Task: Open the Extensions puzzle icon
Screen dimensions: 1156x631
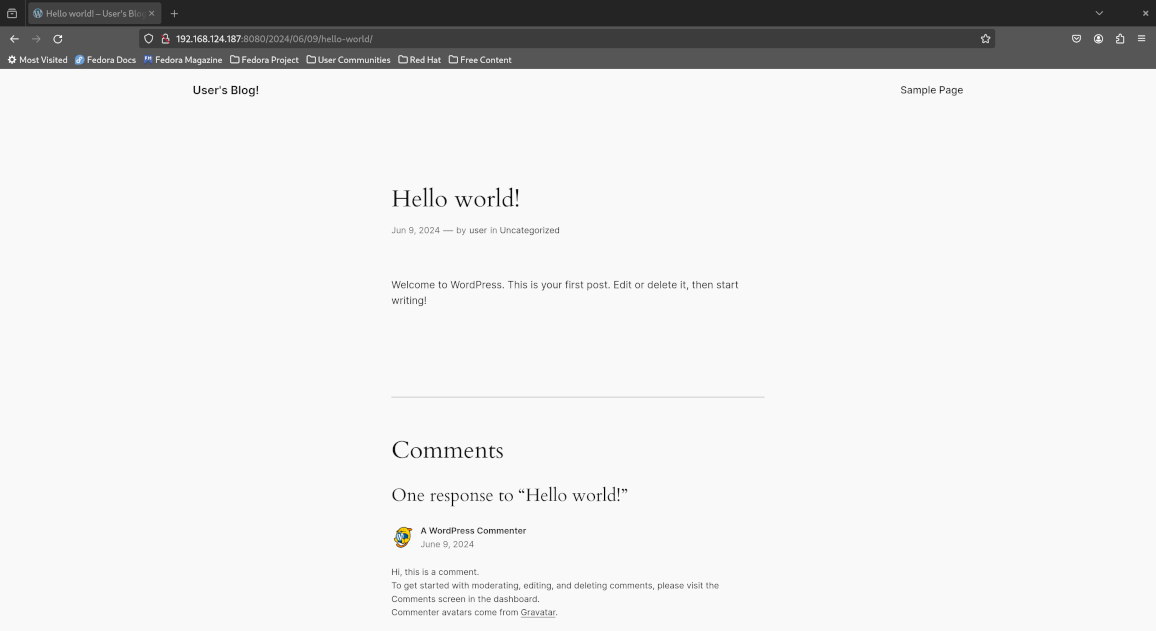Action: 1120,39
